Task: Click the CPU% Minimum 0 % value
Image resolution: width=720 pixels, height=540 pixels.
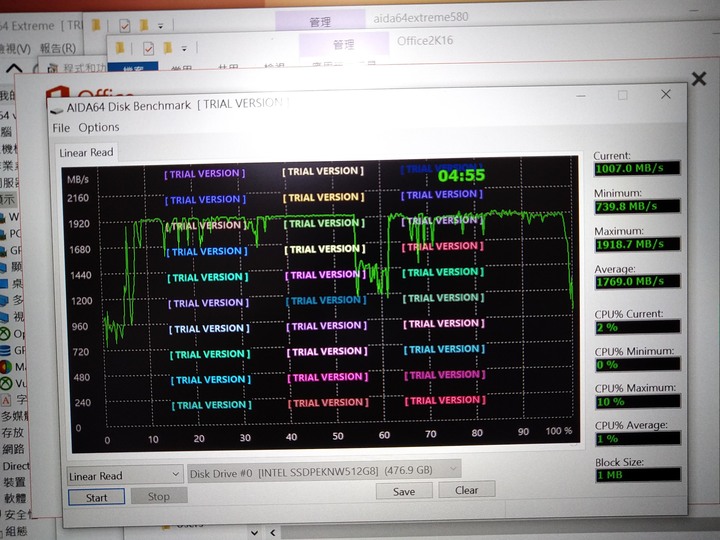Action: tap(638, 365)
